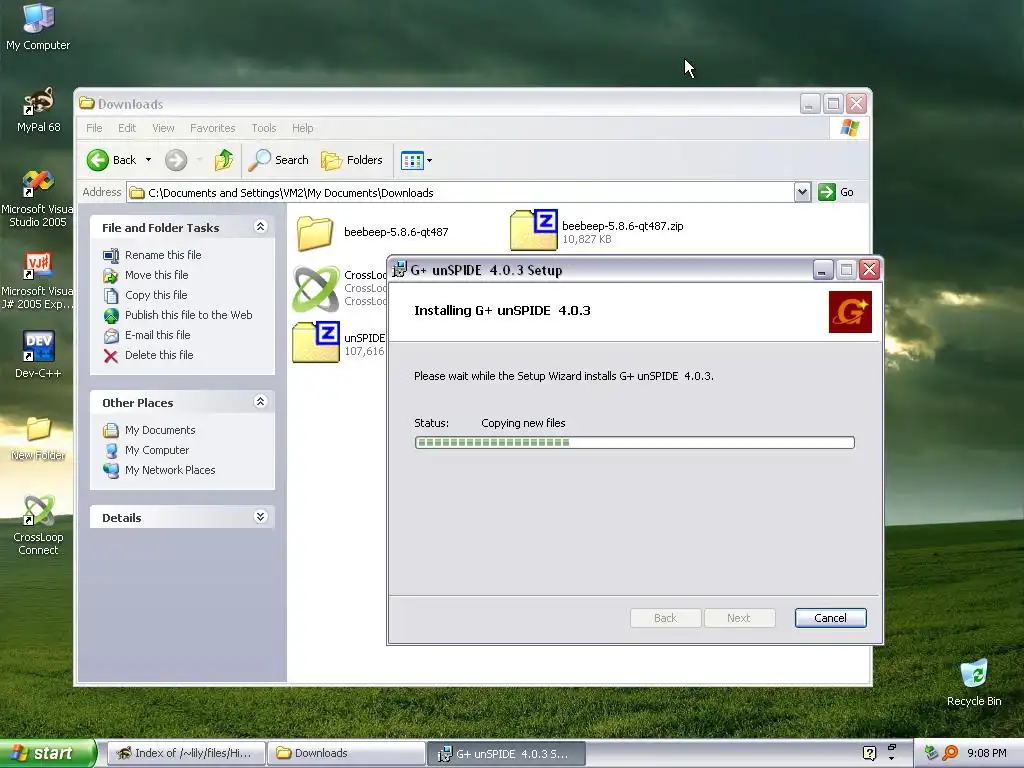This screenshot has height=768, width=1024.
Task: Open the Recycle Bin
Action: (974, 683)
